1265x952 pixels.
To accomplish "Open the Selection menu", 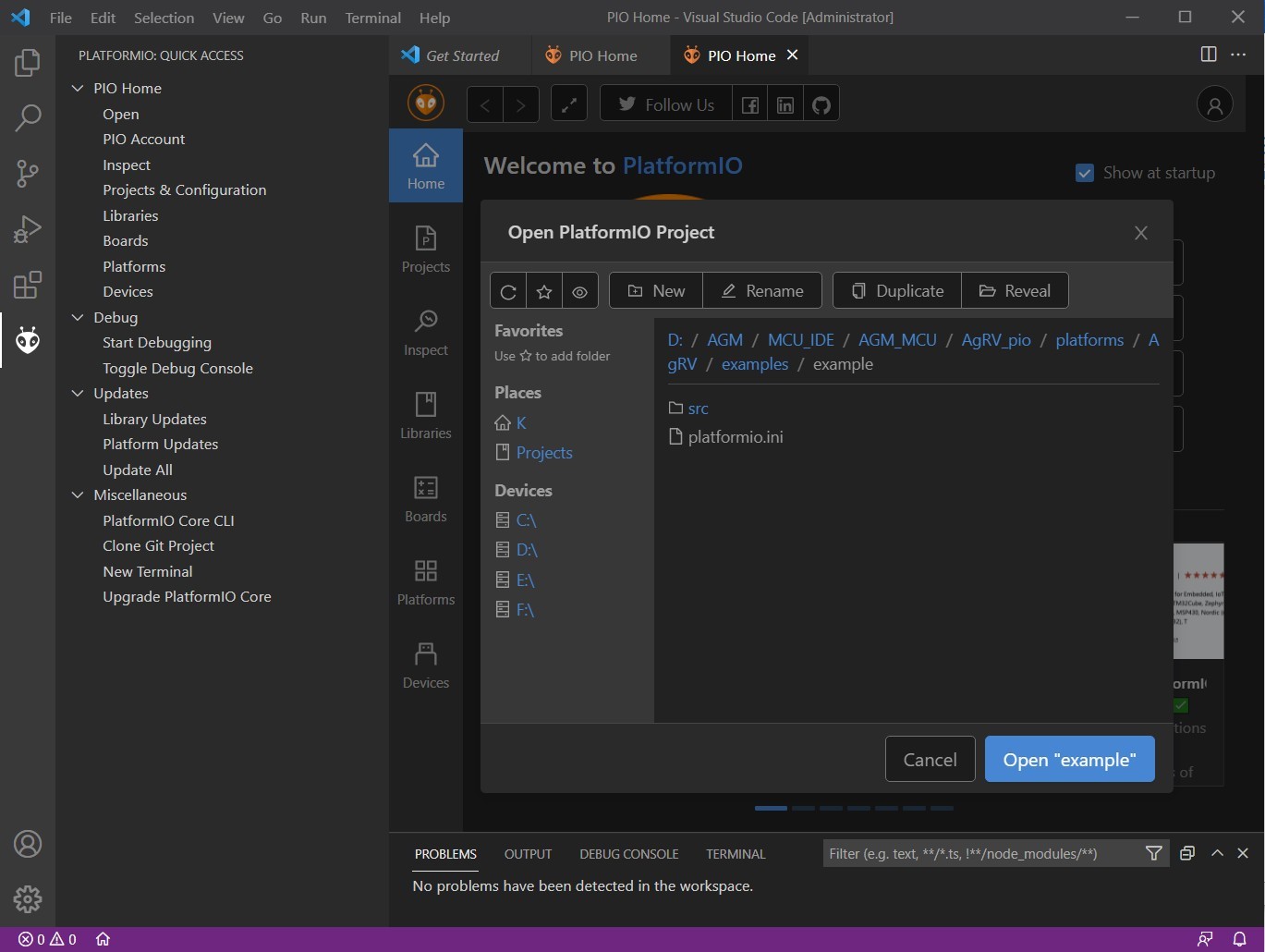I will pyautogui.click(x=164, y=18).
